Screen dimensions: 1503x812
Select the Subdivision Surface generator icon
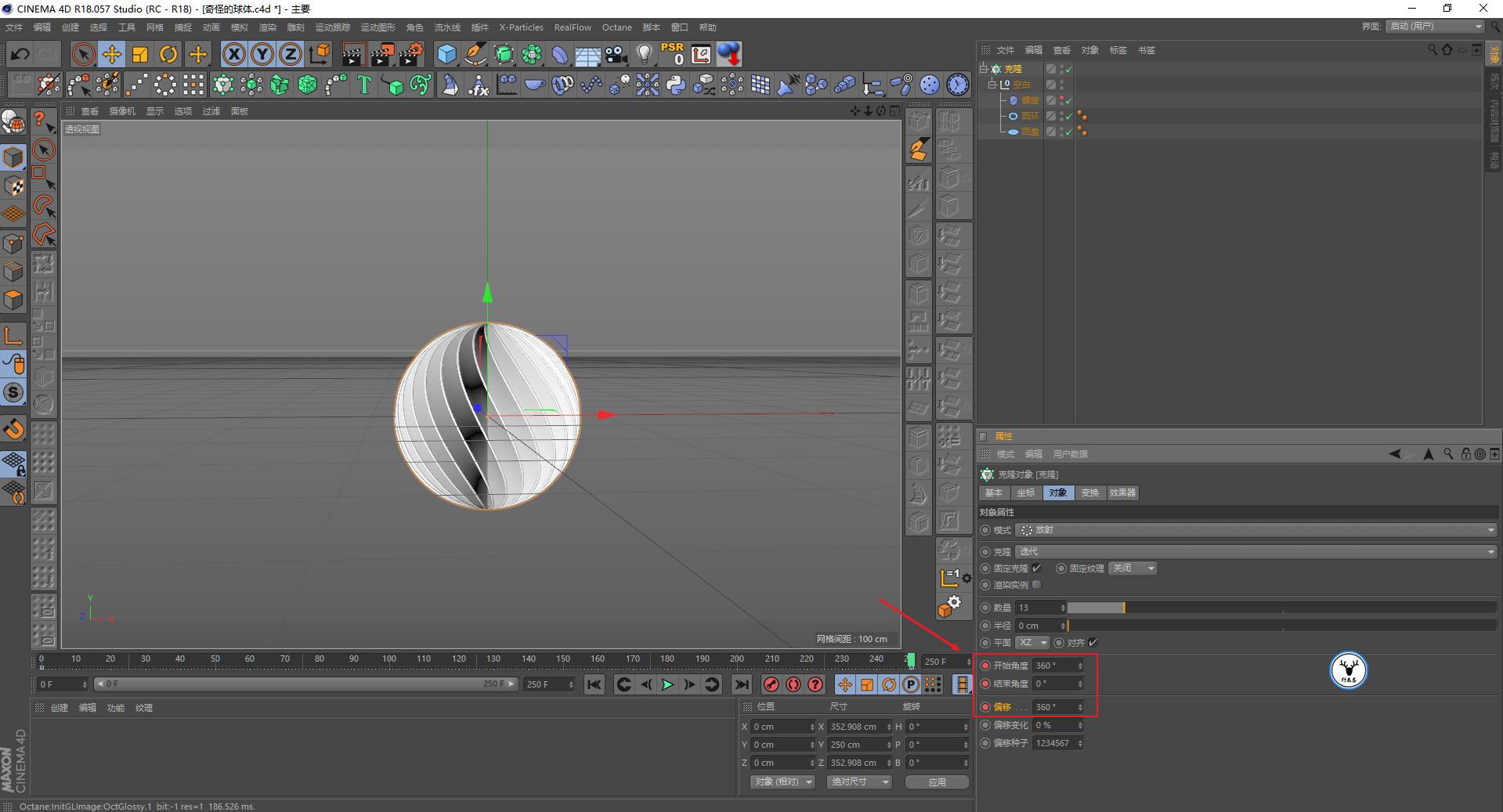[504, 53]
